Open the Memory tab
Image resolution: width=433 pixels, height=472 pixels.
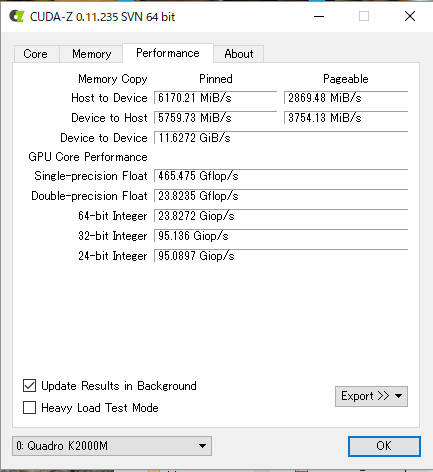[91, 54]
